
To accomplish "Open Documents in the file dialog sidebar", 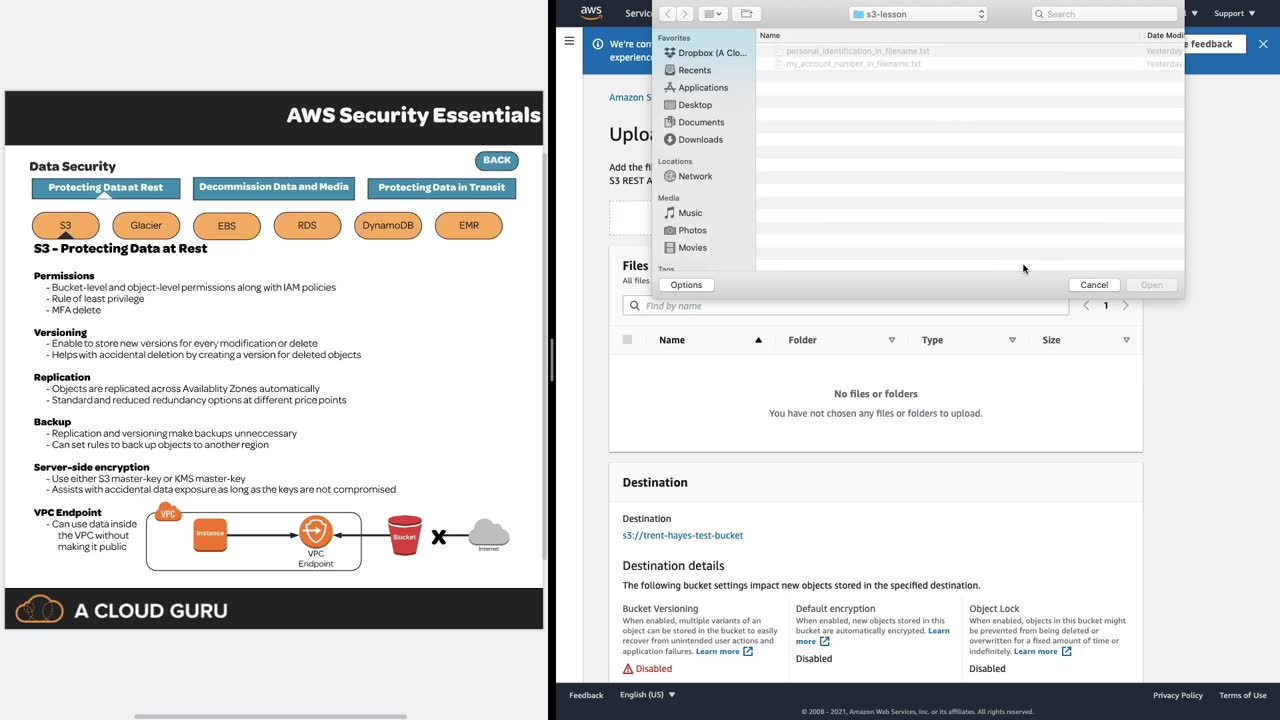I will coord(694,122).
